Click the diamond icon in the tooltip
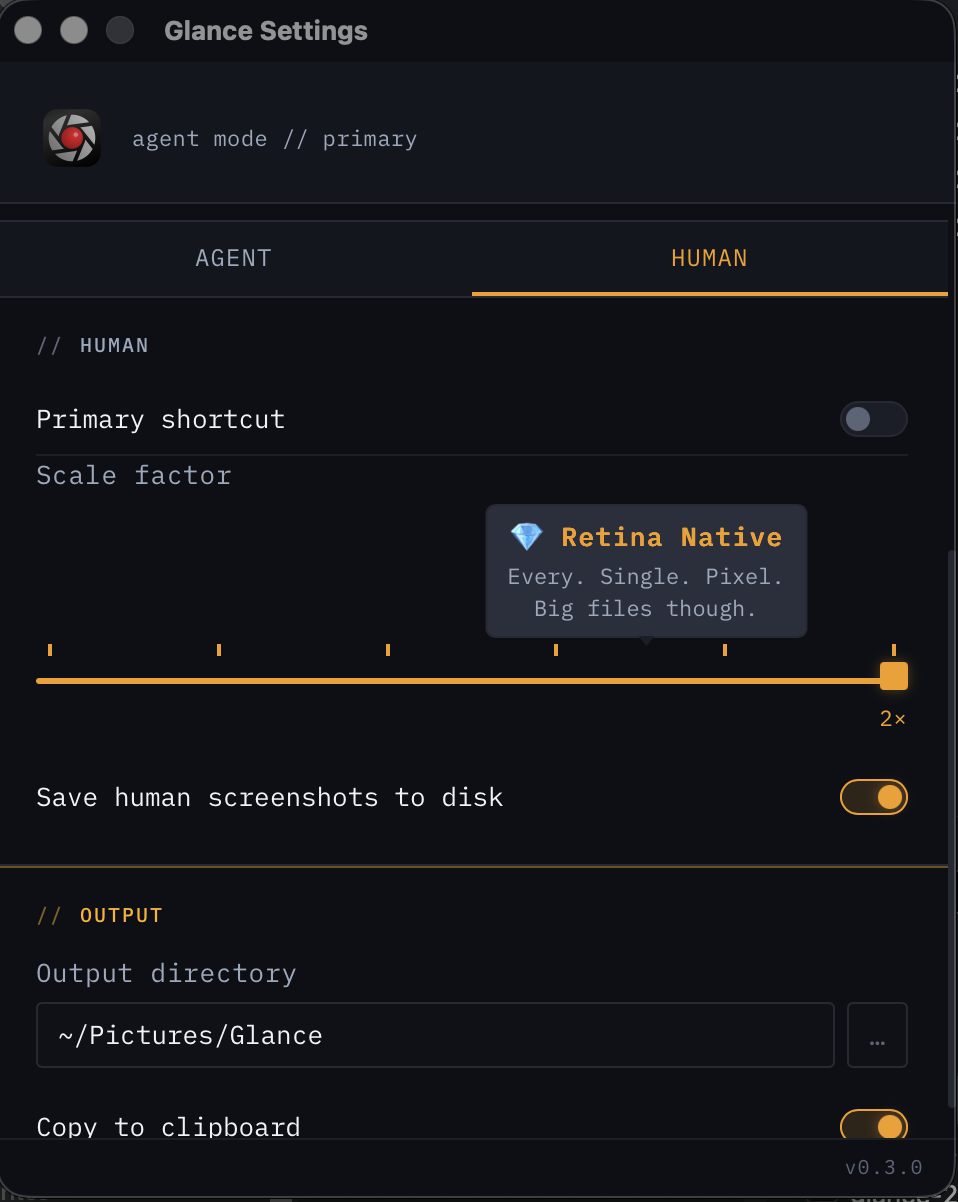The width and height of the screenshot is (958, 1202). tap(526, 537)
